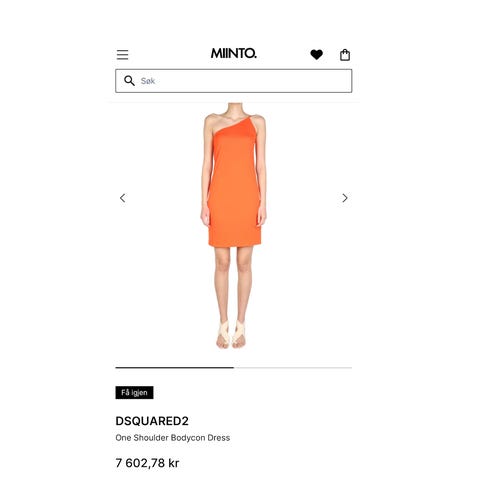Viewport: 480px width, 480px height.
Task: Open the hamburger navigation menu
Action: (122, 54)
